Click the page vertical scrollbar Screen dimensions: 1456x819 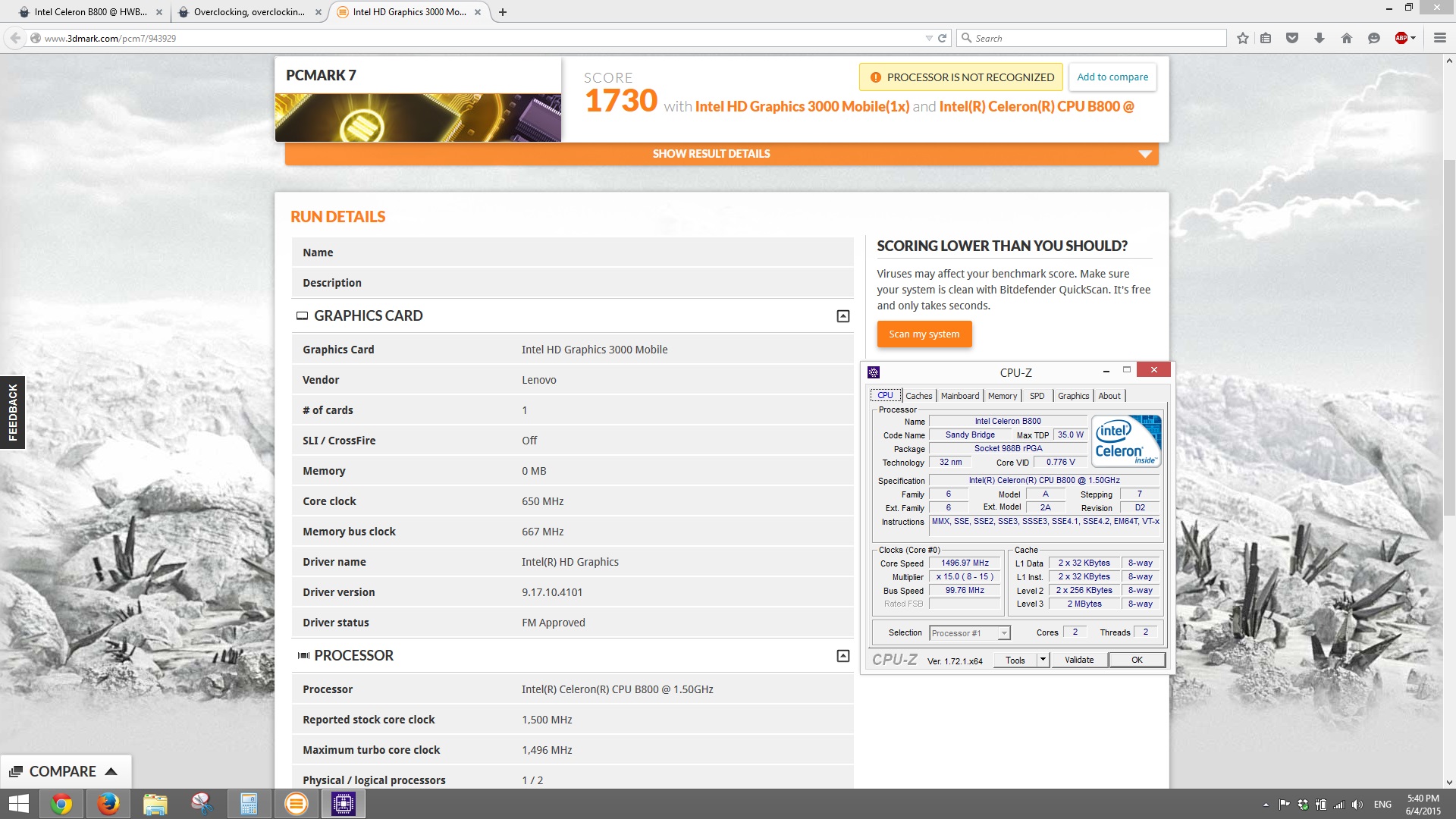[x=1448, y=338]
